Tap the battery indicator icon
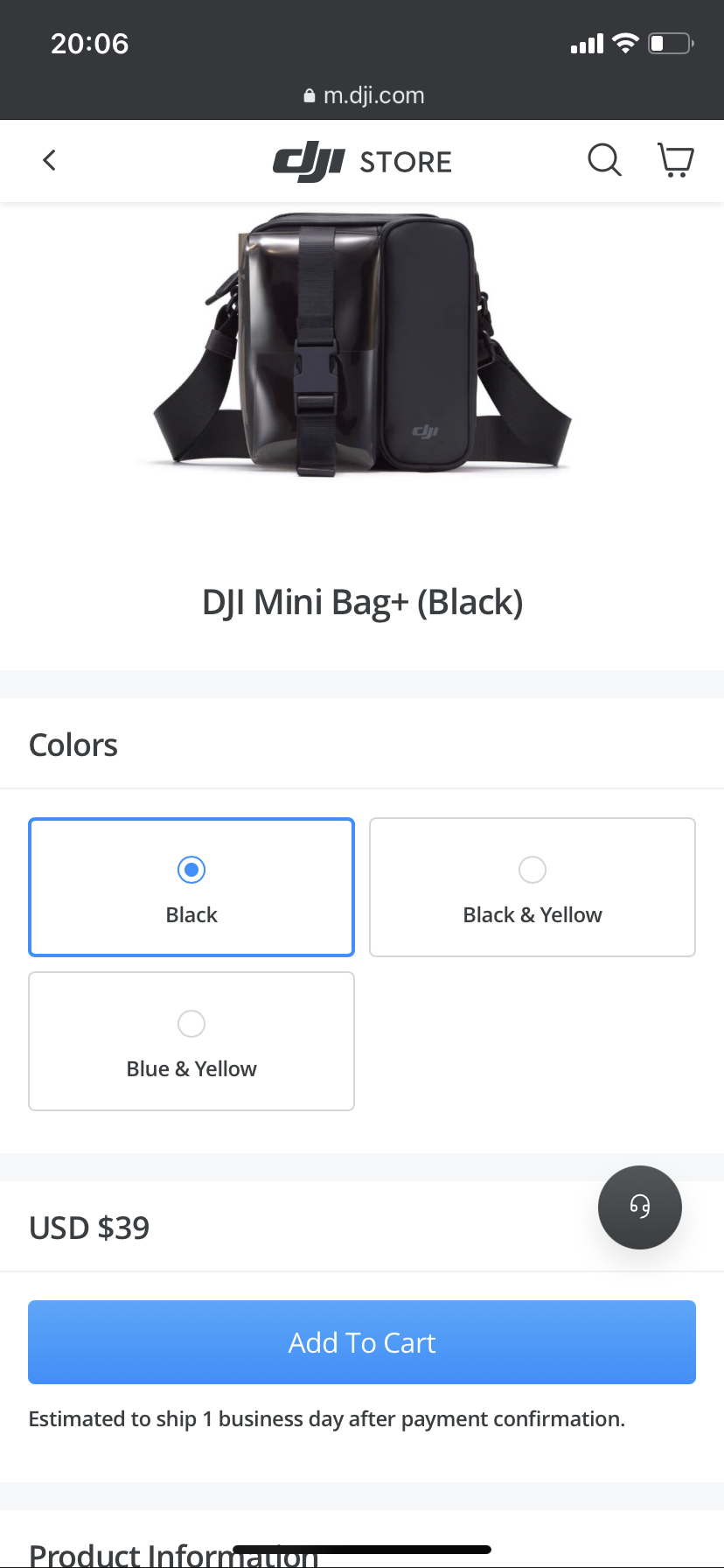This screenshot has width=724, height=1568. click(670, 44)
